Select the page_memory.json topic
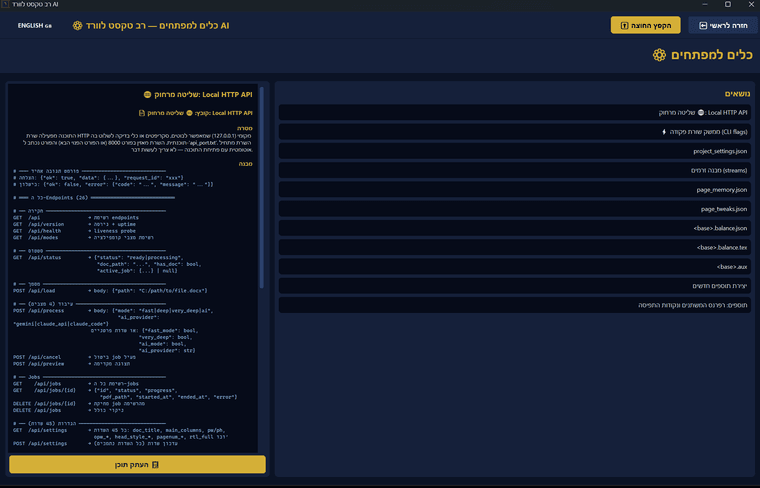The height and width of the screenshot is (488, 760). click(514, 189)
